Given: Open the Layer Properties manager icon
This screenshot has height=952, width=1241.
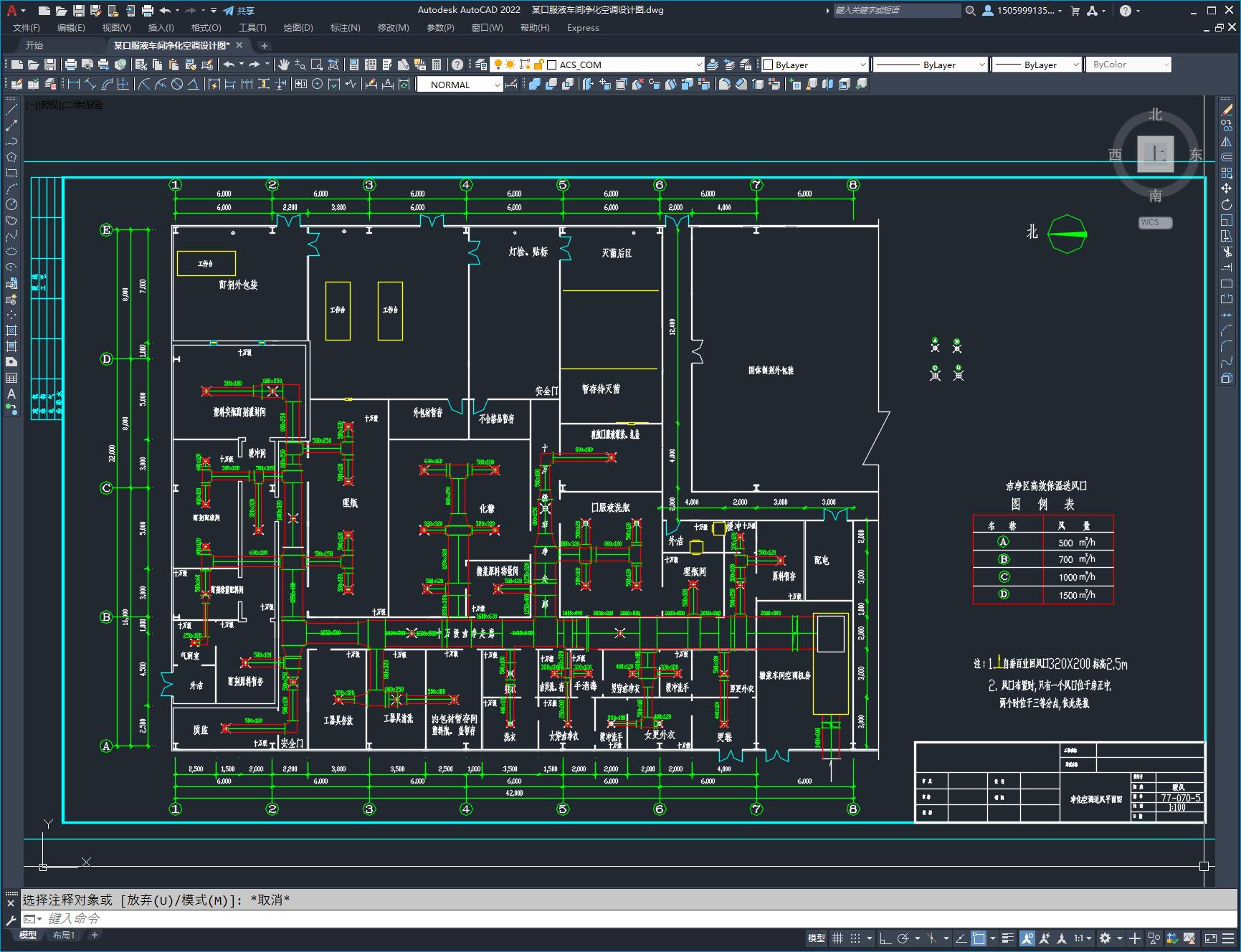Looking at the screenshot, I should [x=481, y=65].
